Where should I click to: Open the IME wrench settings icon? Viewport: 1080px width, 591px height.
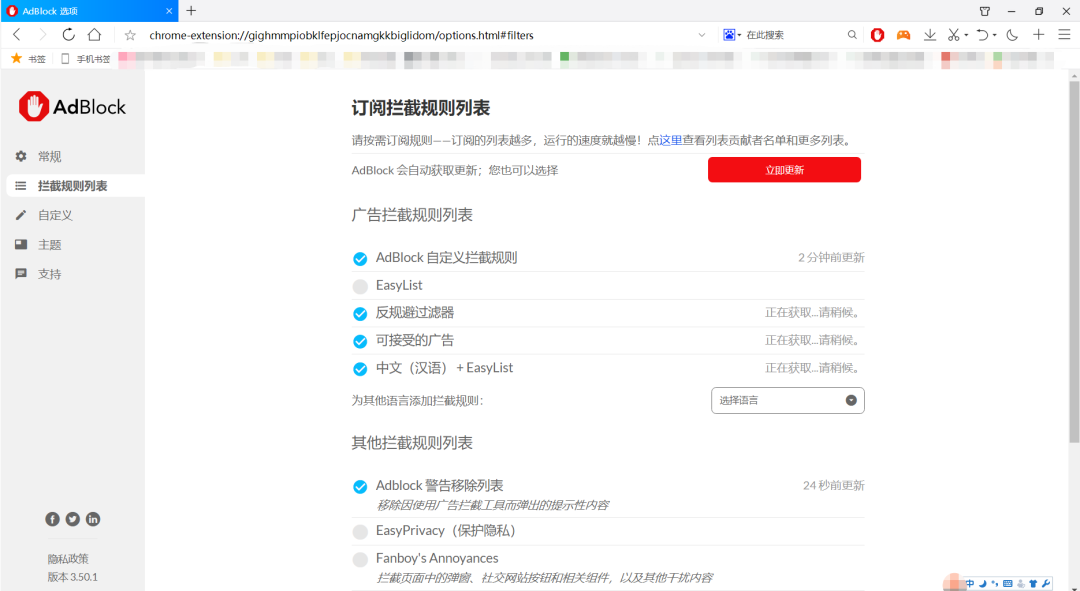[1046, 583]
